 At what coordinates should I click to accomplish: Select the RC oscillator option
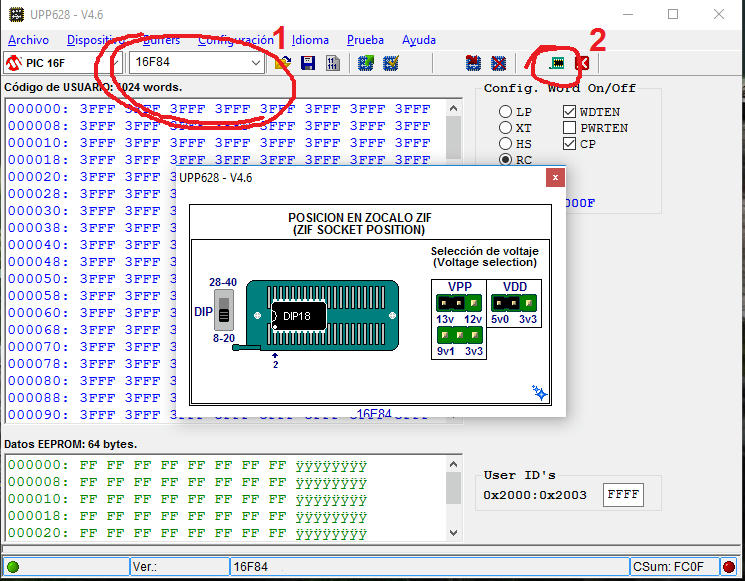coord(505,160)
